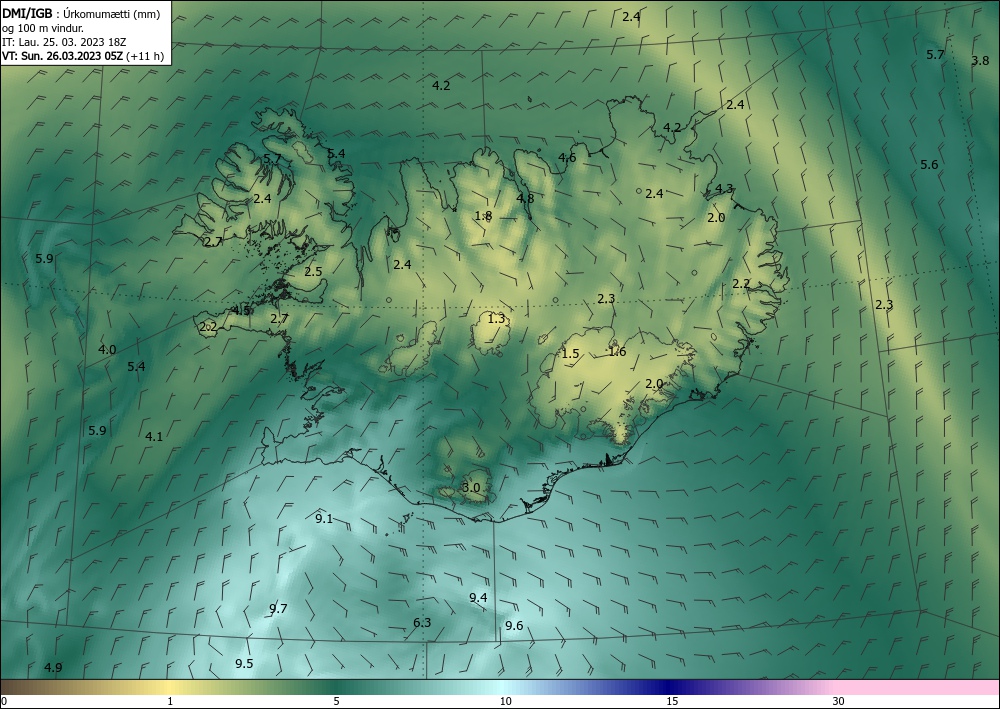
Task: Click the initial time 'IT: Lau. 25. 03. 2023 18Z'
Action: [64, 42]
